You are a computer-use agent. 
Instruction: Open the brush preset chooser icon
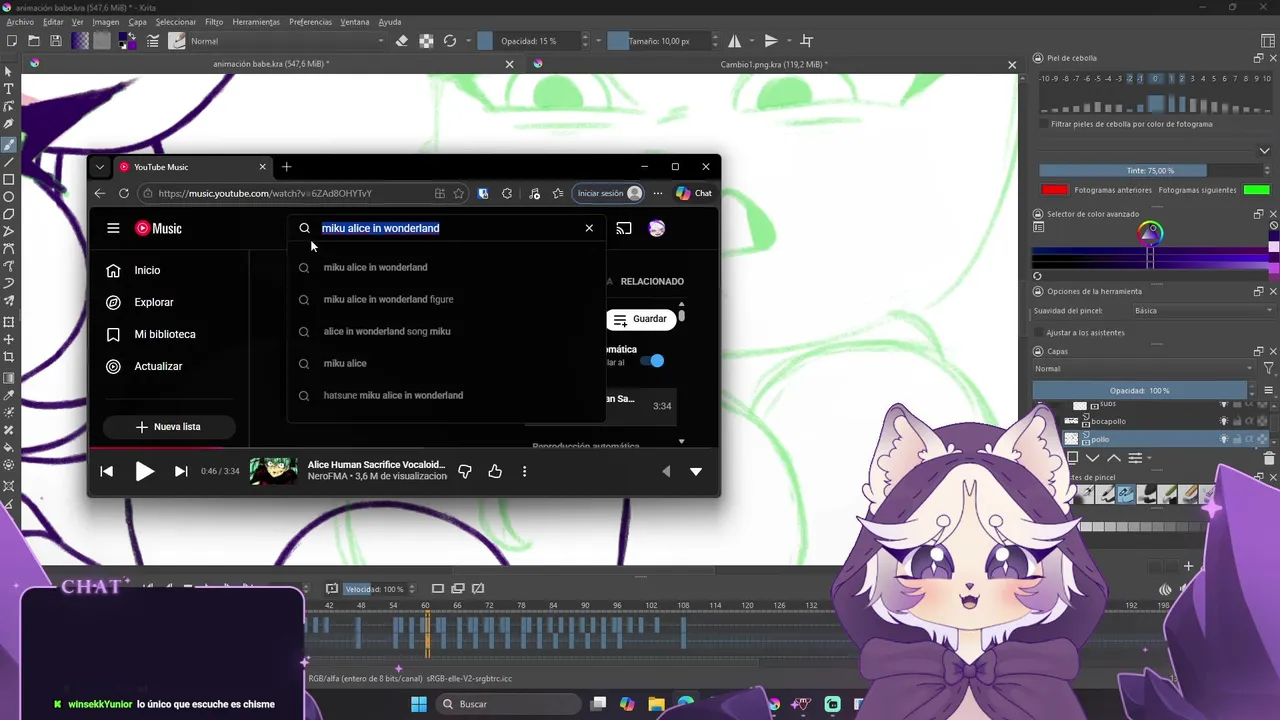click(x=177, y=41)
